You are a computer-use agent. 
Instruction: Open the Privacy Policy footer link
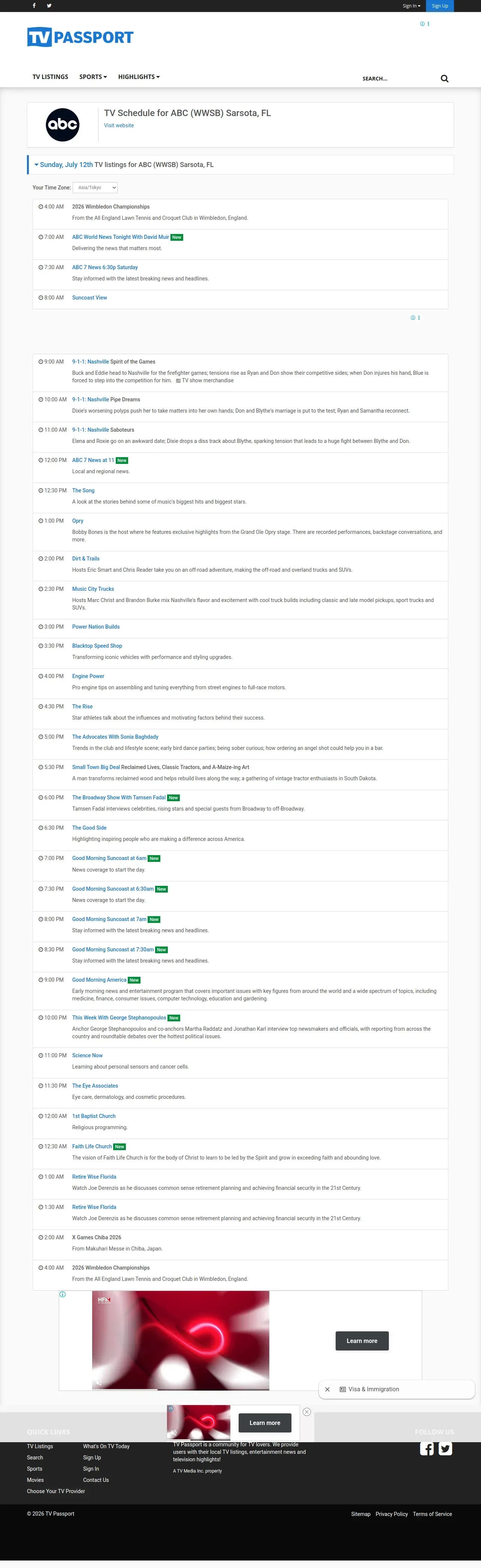pyautogui.click(x=391, y=1514)
